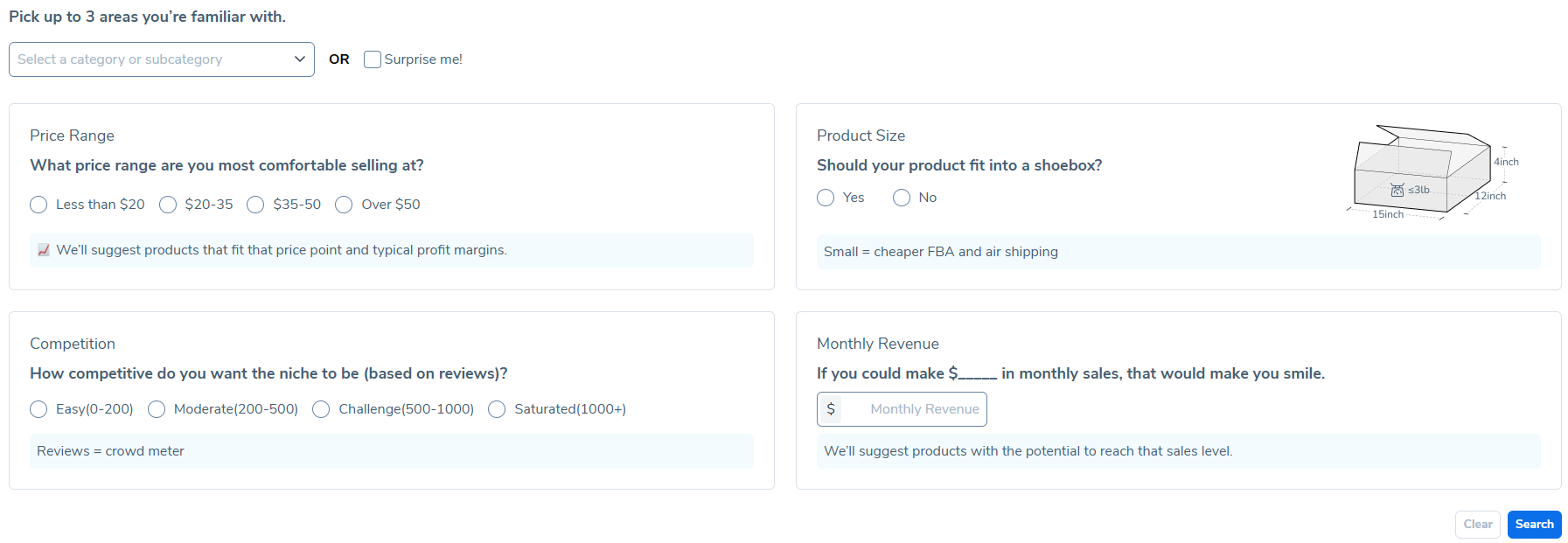
Task: Select Easy(0-200) competition level
Action: point(38,409)
